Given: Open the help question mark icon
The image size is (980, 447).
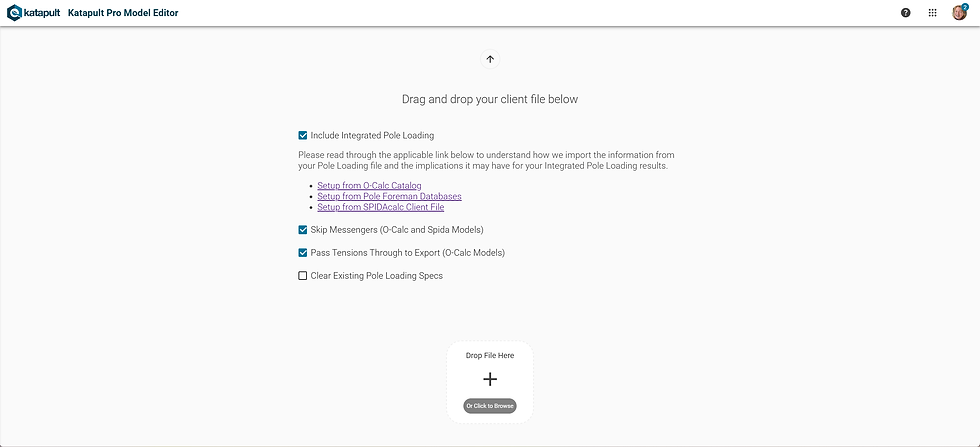Looking at the screenshot, I should [906, 13].
